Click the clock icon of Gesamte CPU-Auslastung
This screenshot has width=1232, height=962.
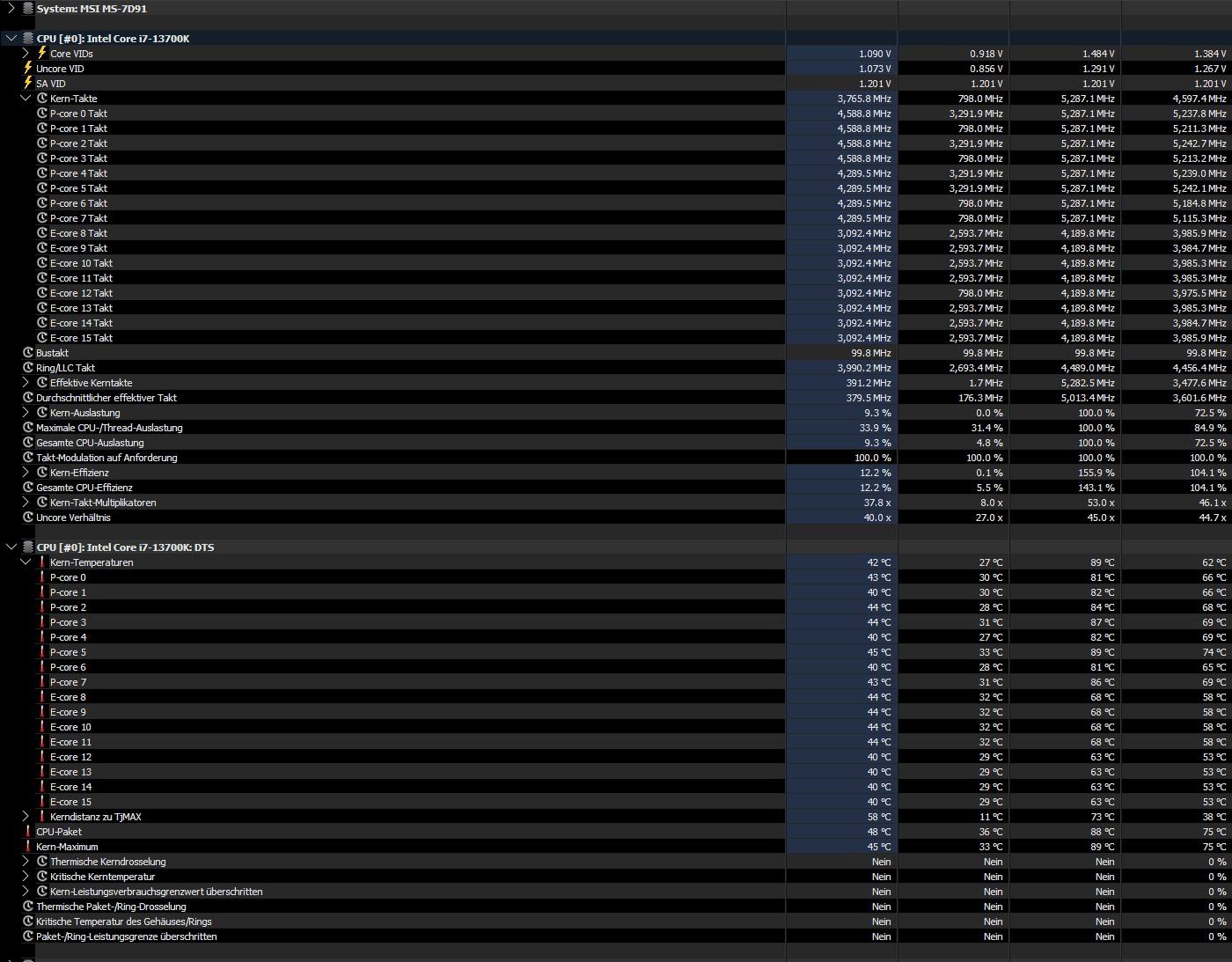28,443
